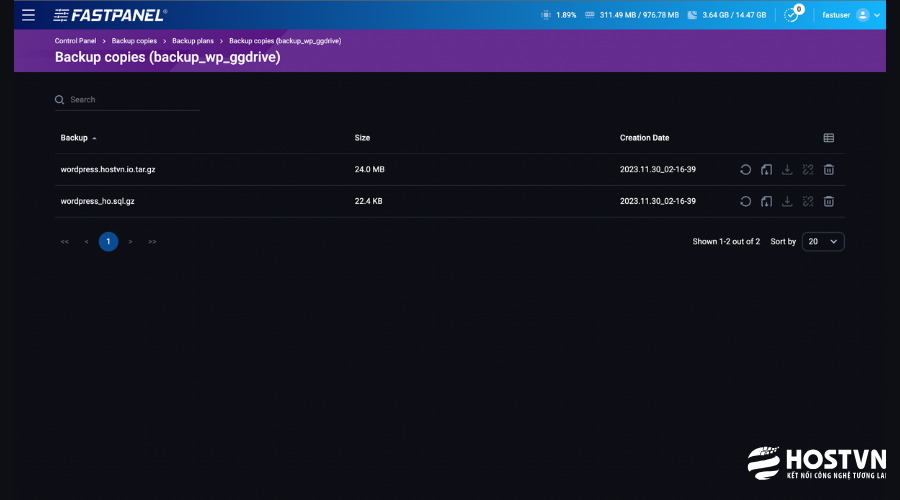900x500 pixels.
Task: Open the Backup copies breadcrumb link
Action: click(134, 41)
